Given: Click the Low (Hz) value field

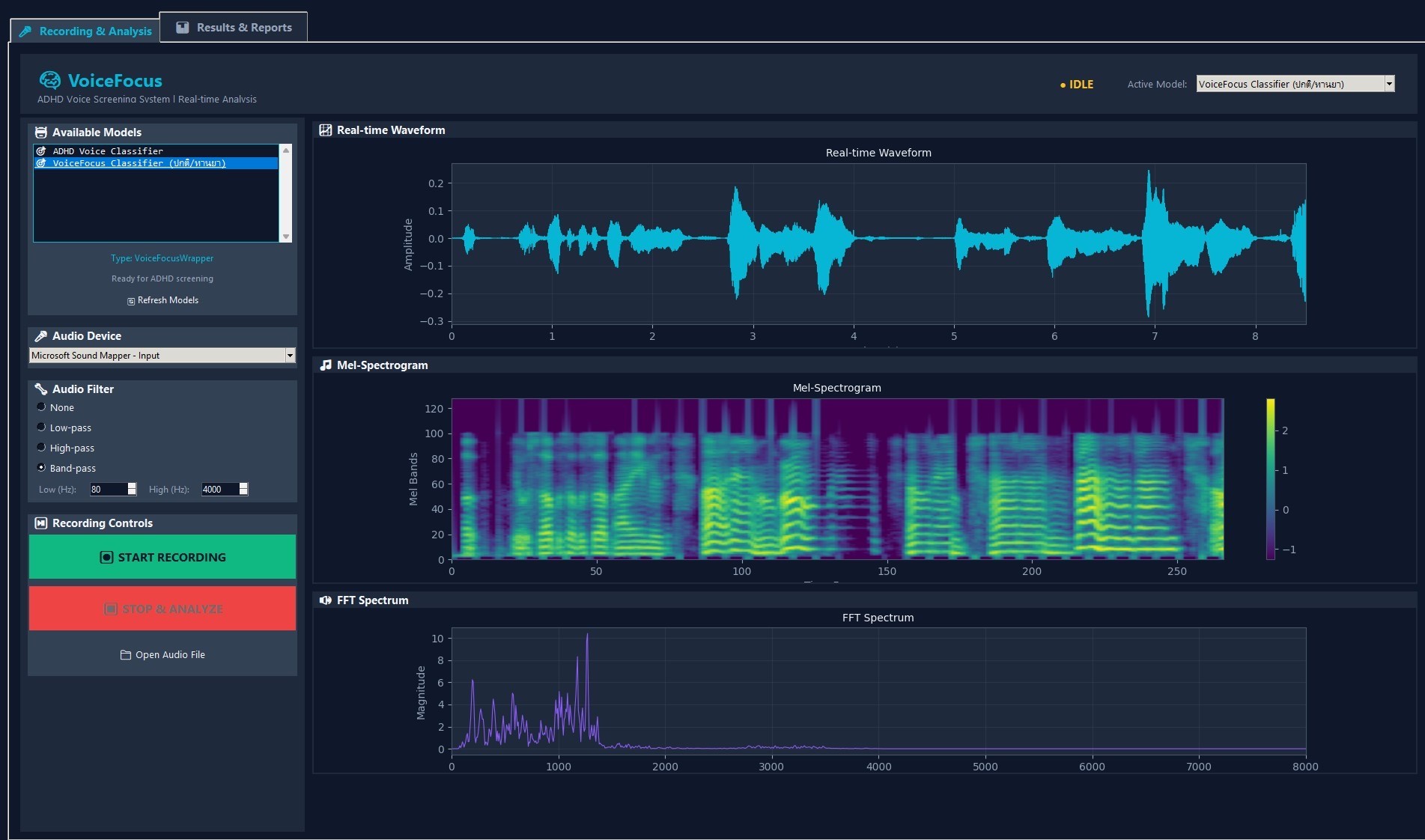Looking at the screenshot, I should [109, 489].
